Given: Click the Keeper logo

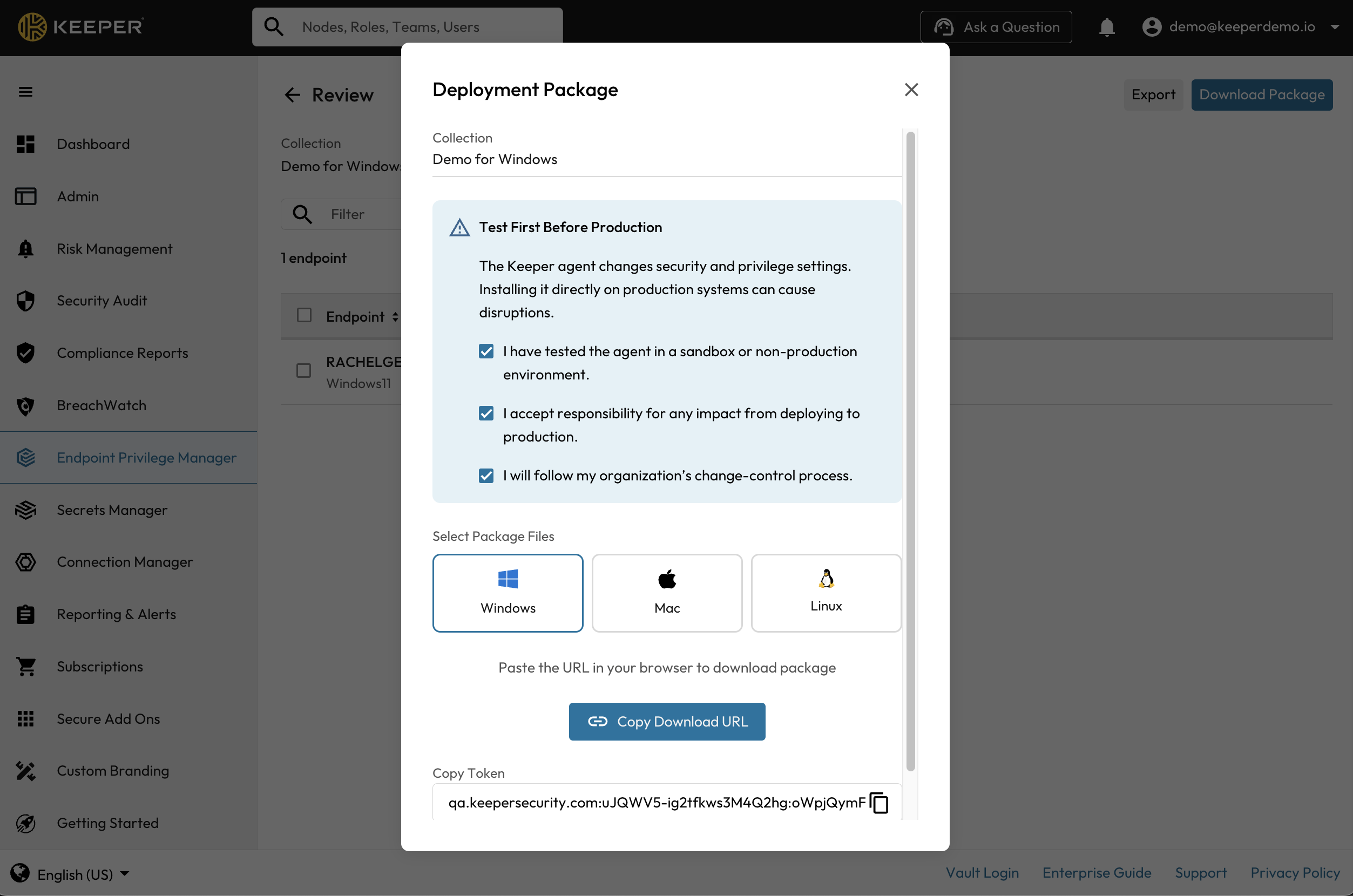Looking at the screenshot, I should click(80, 27).
